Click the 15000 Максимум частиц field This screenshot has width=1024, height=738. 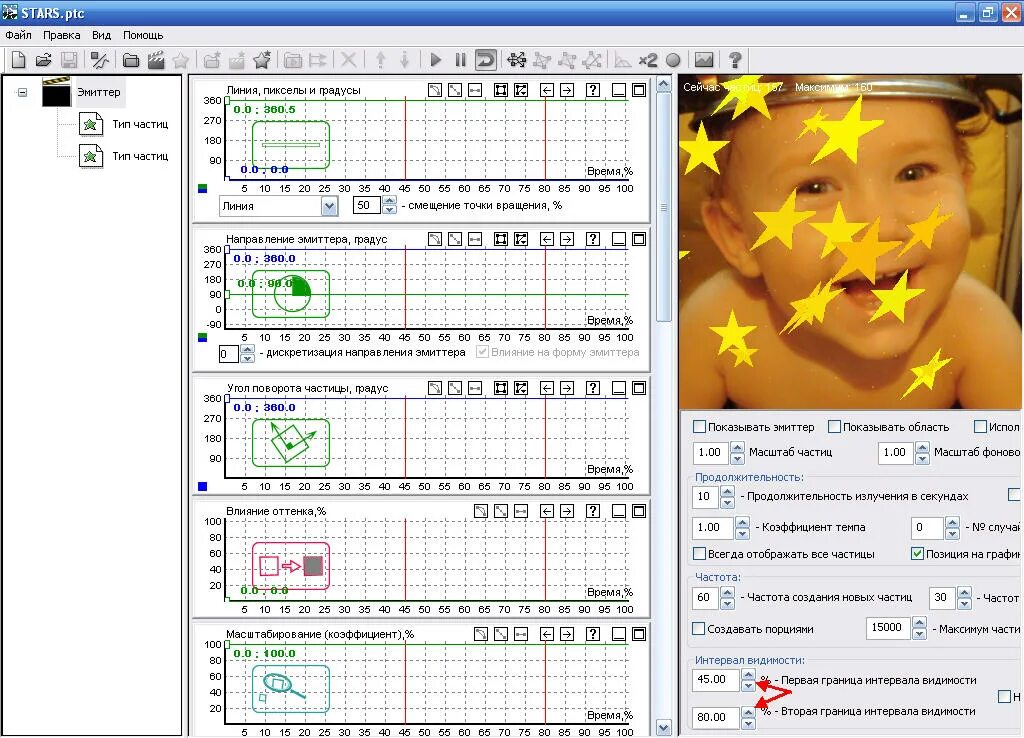click(x=888, y=628)
